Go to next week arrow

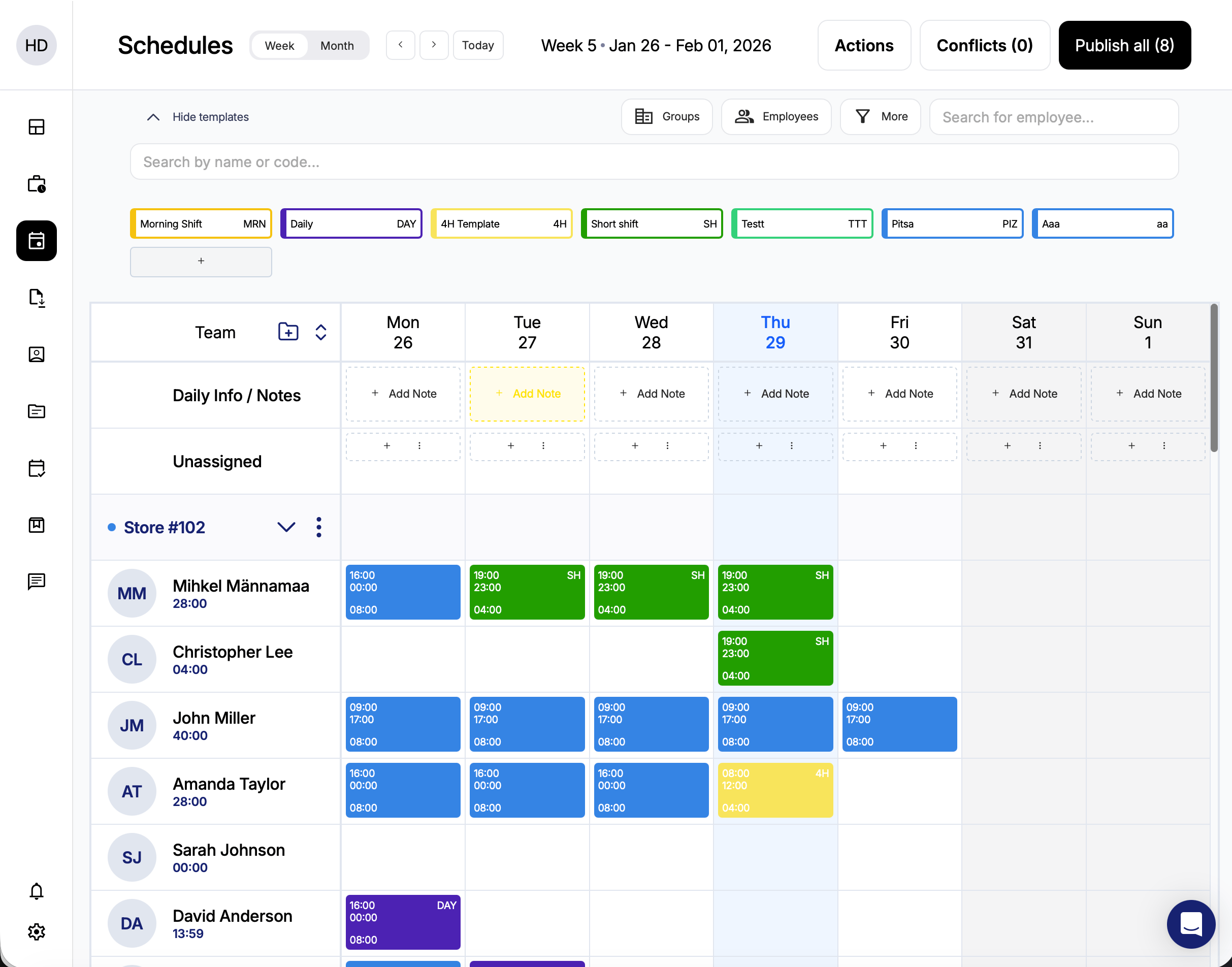pos(434,45)
